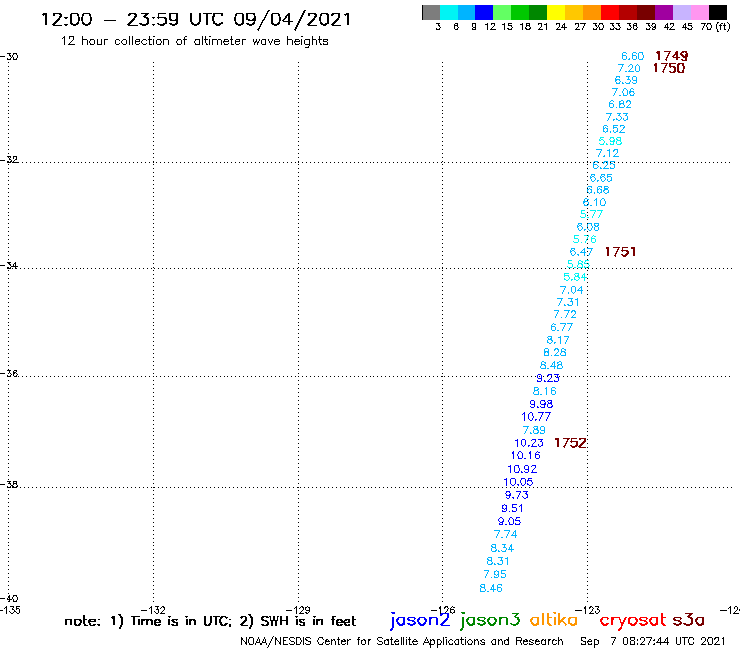Click the 7.33 wave height reading
The width and height of the screenshot is (740, 650).
[x=617, y=117]
